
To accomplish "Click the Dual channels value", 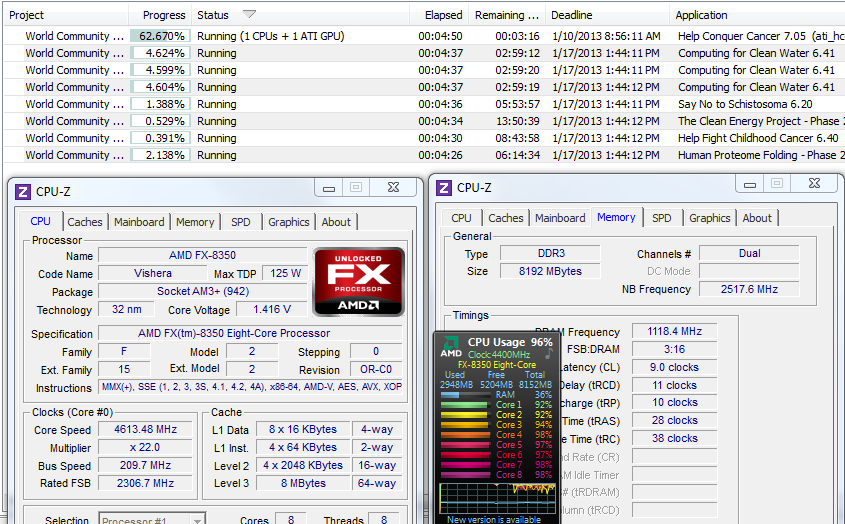I will pos(749,253).
